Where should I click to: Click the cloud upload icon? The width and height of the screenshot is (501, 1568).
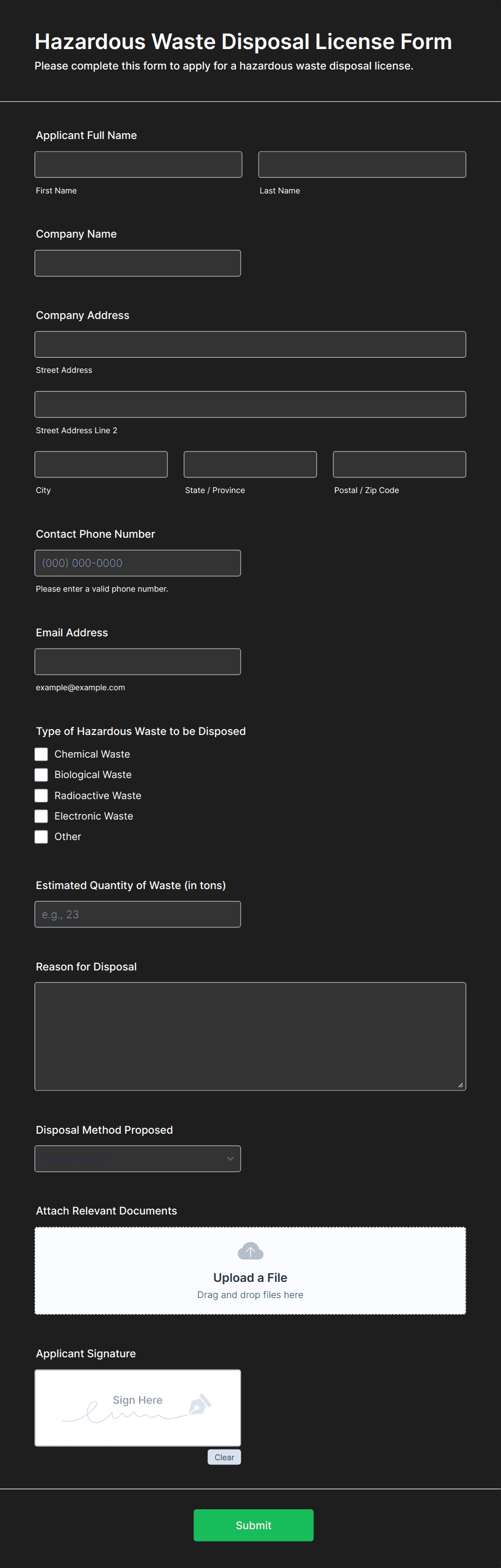250,1251
